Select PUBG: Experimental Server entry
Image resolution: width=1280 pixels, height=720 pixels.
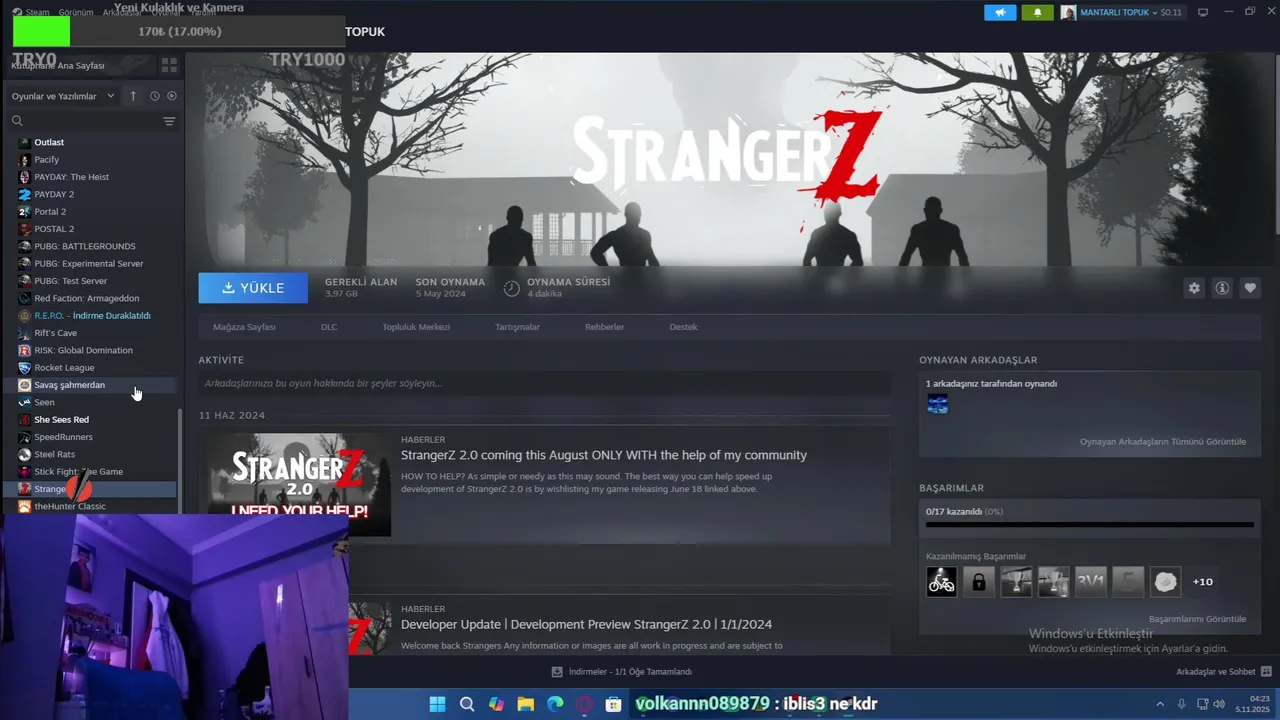(90, 264)
